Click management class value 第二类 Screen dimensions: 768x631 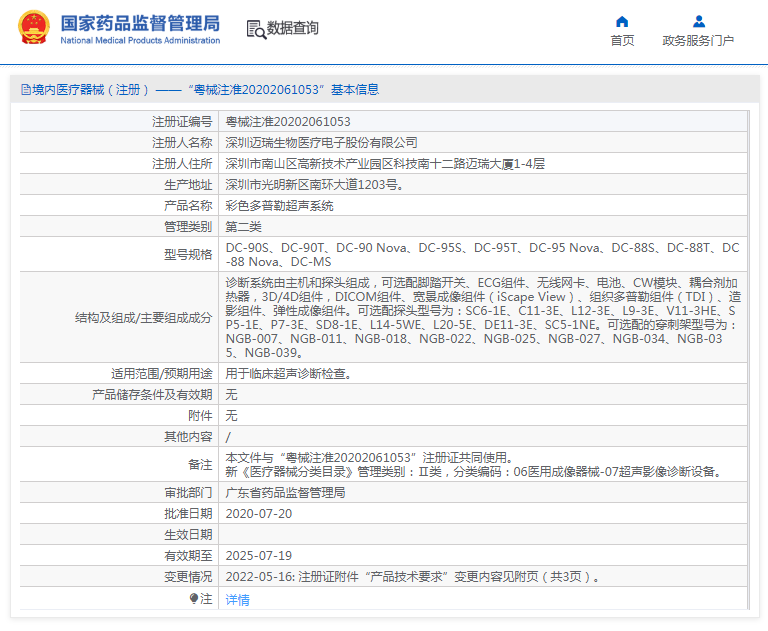point(243,227)
